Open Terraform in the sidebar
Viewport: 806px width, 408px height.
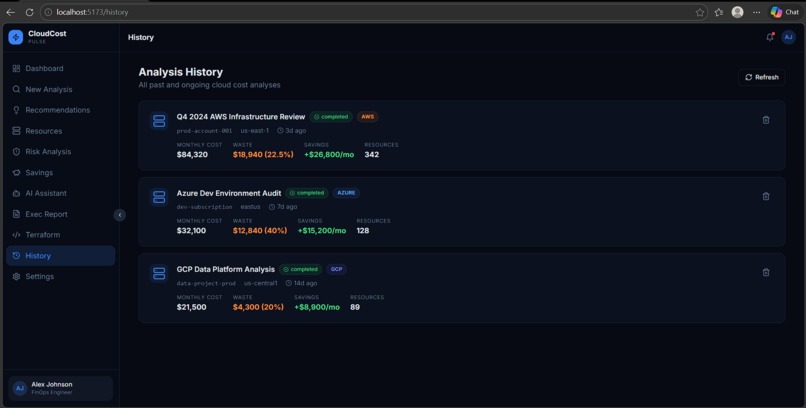point(61,235)
